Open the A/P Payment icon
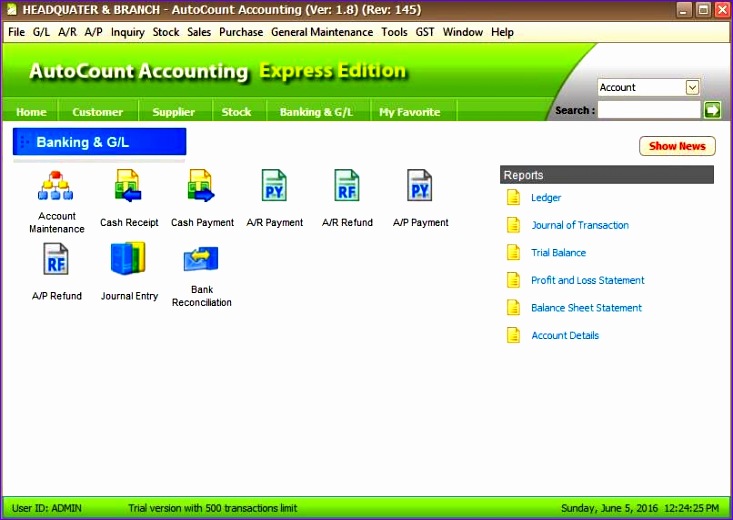Viewport: 733px width, 520px height. coord(420,185)
